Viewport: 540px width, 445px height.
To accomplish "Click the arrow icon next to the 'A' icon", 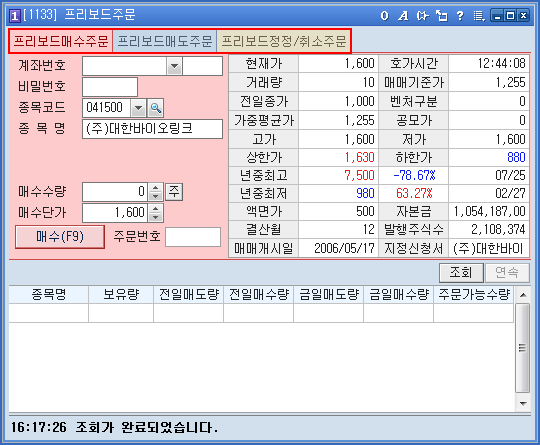I will click(x=422, y=15).
